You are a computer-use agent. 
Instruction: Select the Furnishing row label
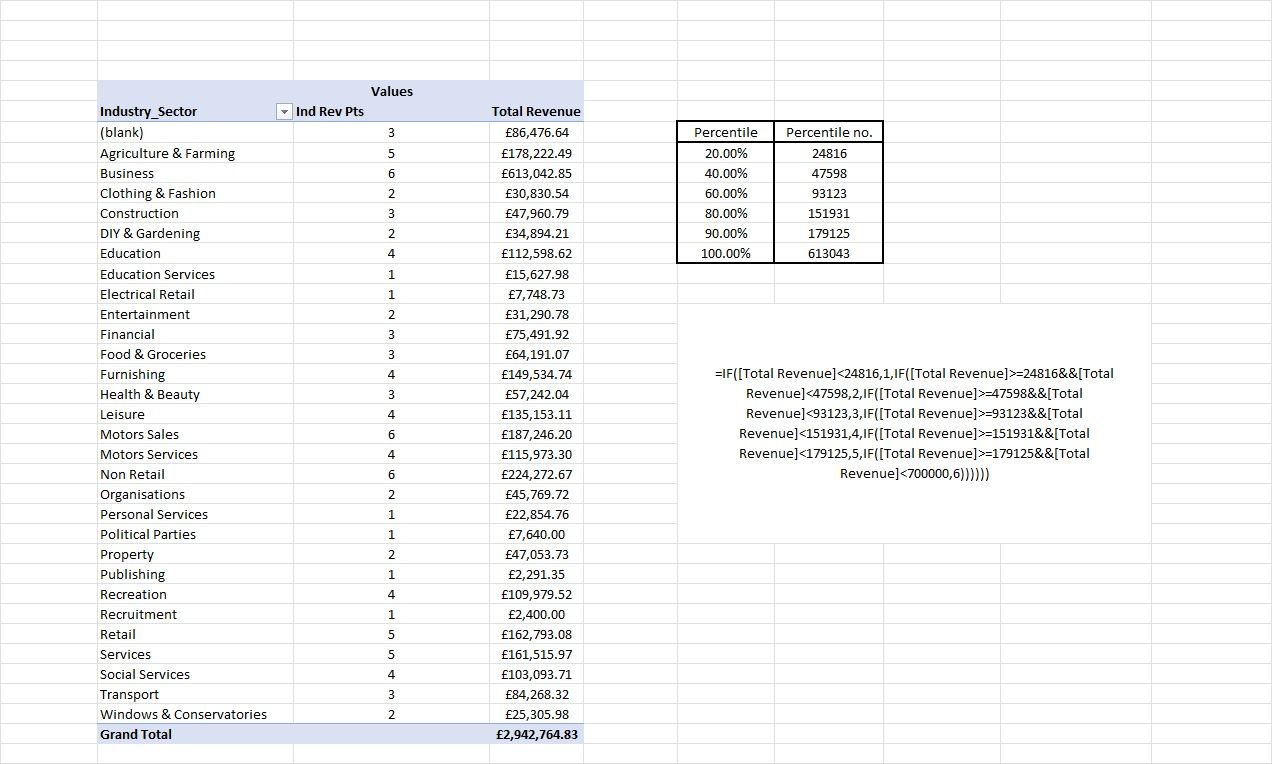pyautogui.click(x=195, y=374)
